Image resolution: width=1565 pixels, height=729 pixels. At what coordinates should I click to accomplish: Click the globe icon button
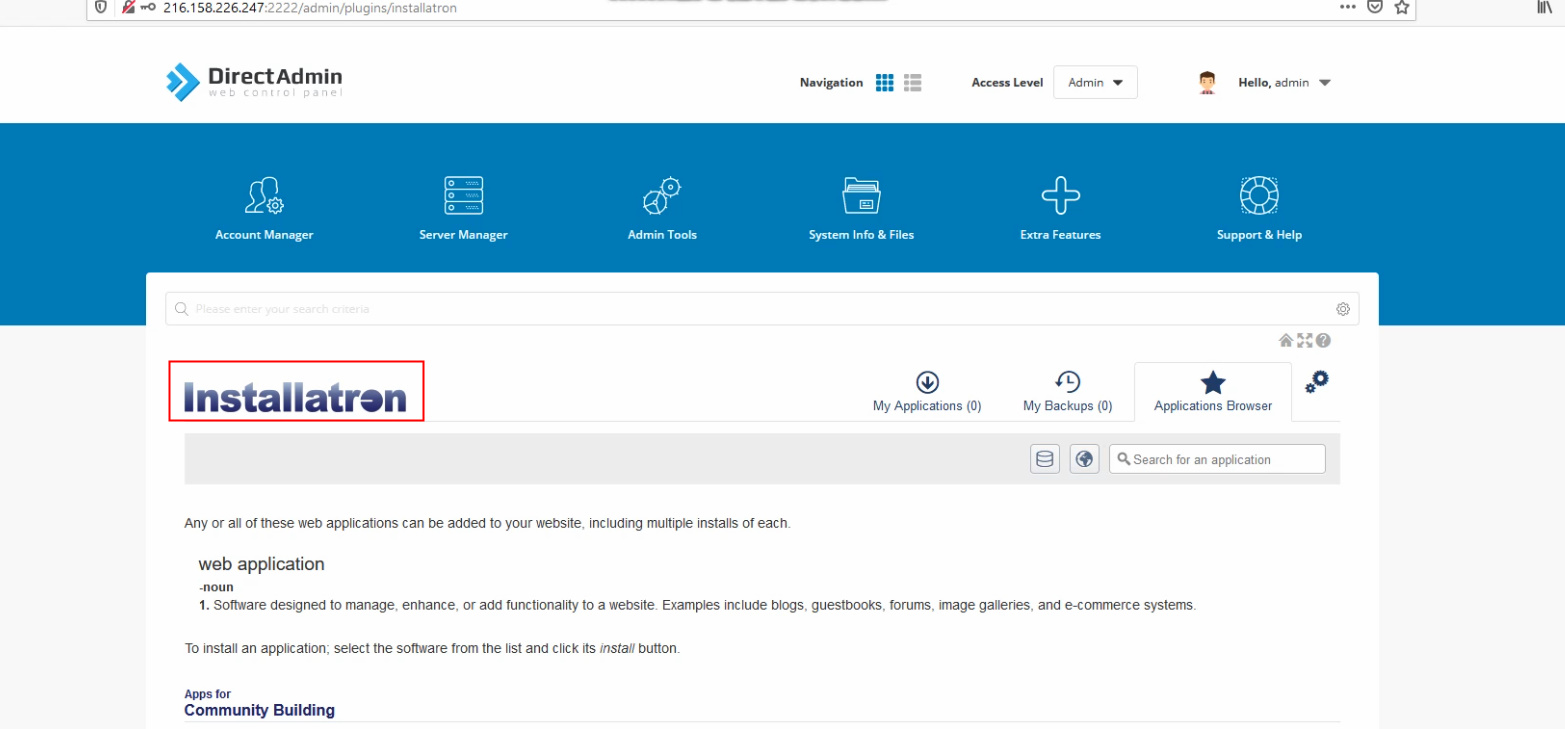[x=1084, y=459]
